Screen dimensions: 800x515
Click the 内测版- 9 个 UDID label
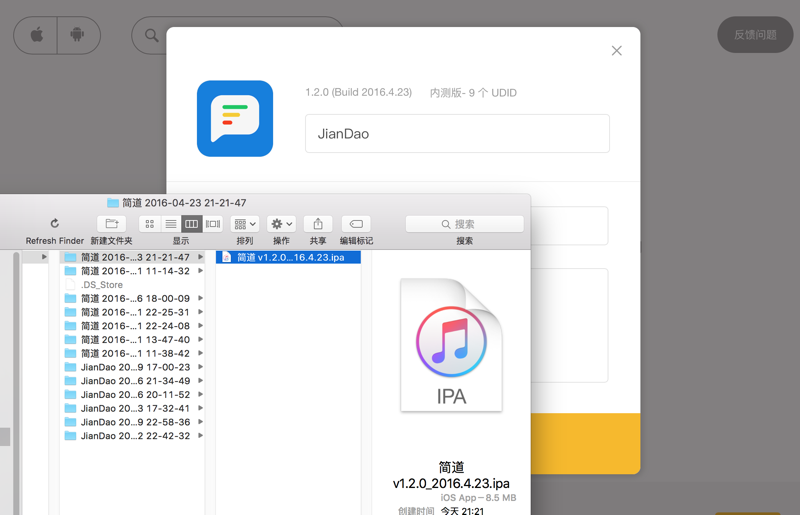[473, 93]
